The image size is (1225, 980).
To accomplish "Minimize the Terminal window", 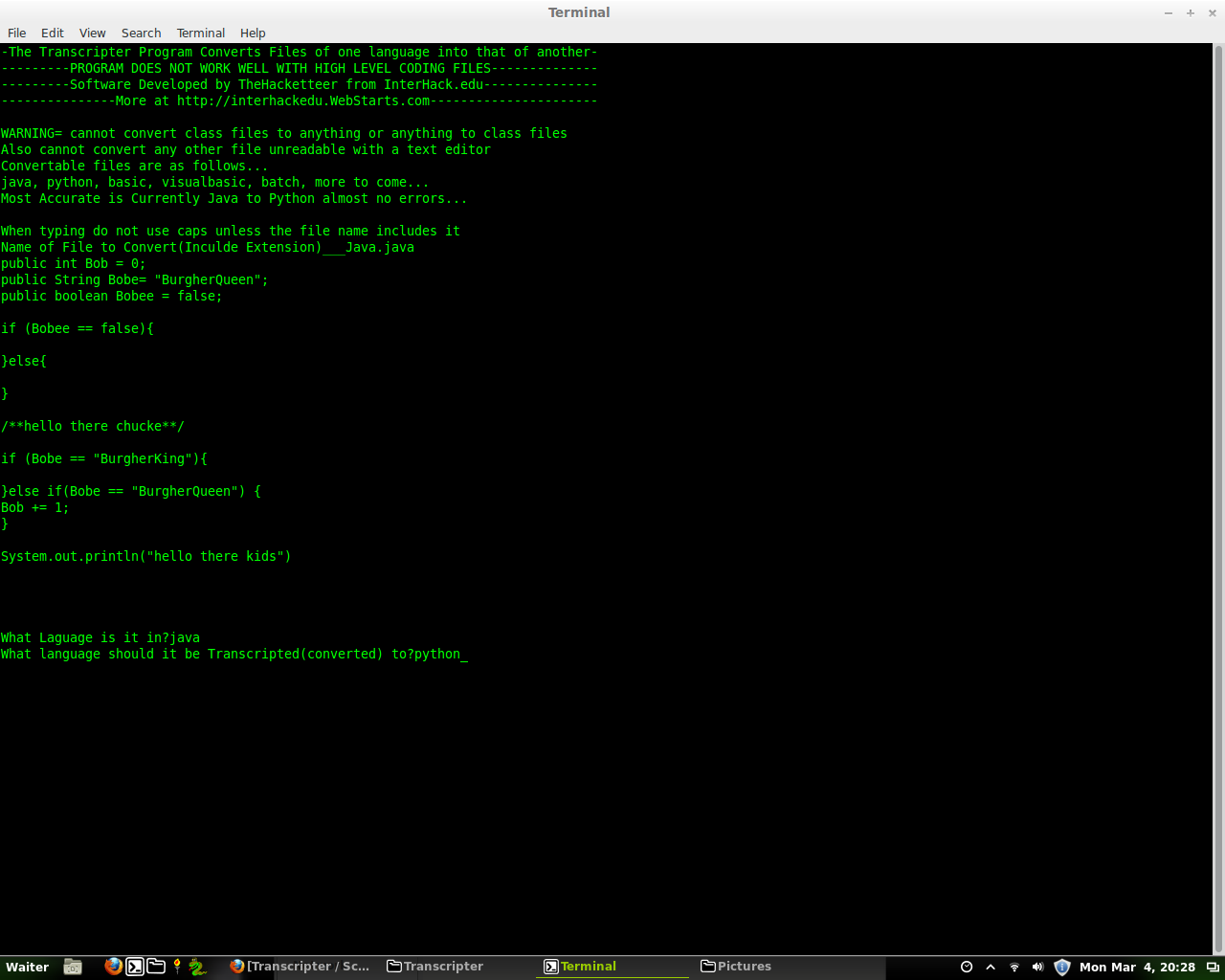I will pos(1169,12).
